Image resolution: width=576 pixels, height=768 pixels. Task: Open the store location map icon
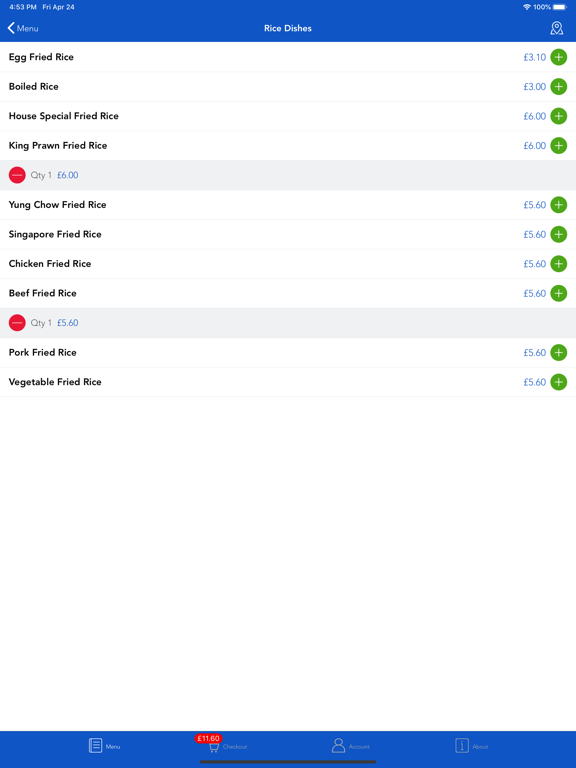click(556, 28)
